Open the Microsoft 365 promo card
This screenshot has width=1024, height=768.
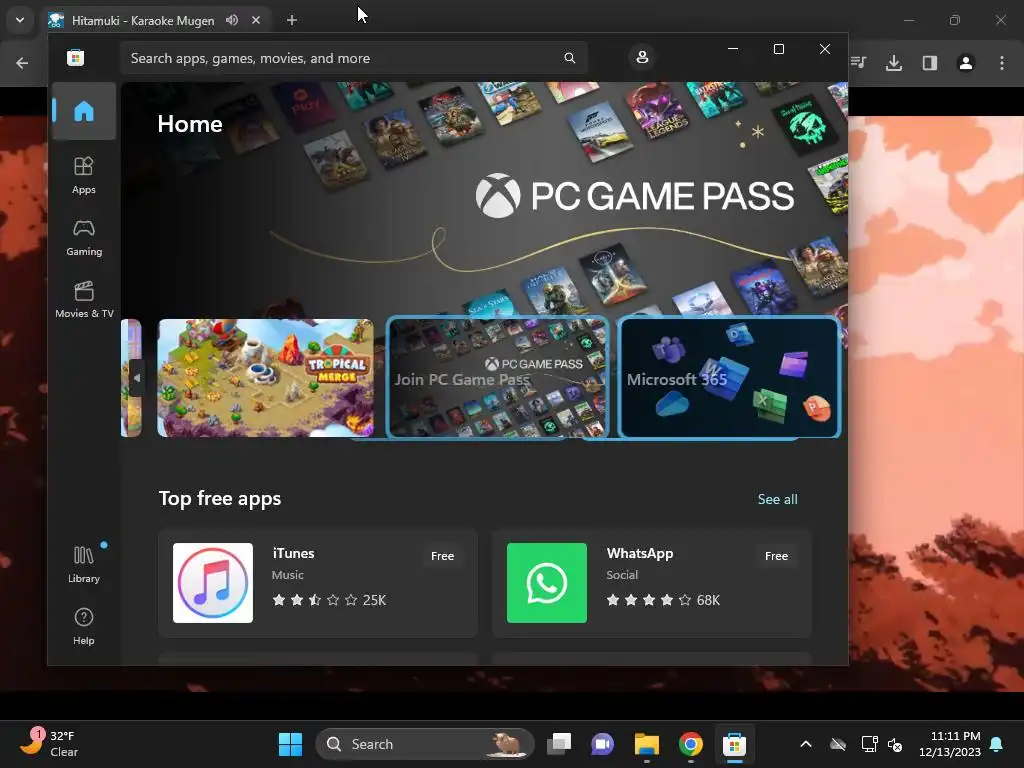click(x=729, y=377)
